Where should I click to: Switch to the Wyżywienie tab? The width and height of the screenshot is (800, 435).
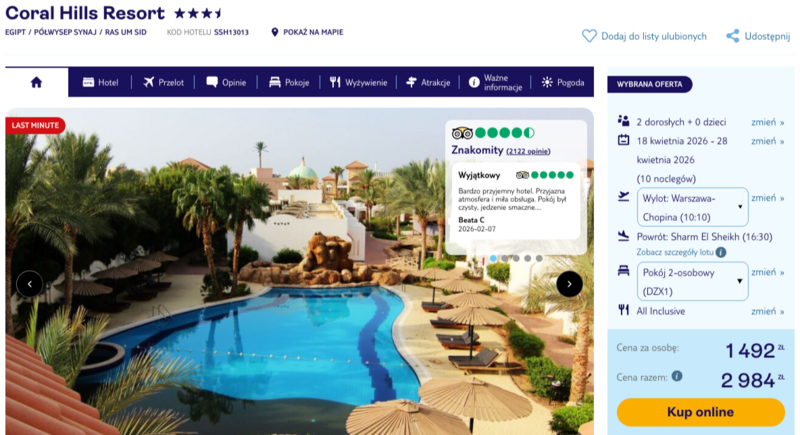coord(358,82)
